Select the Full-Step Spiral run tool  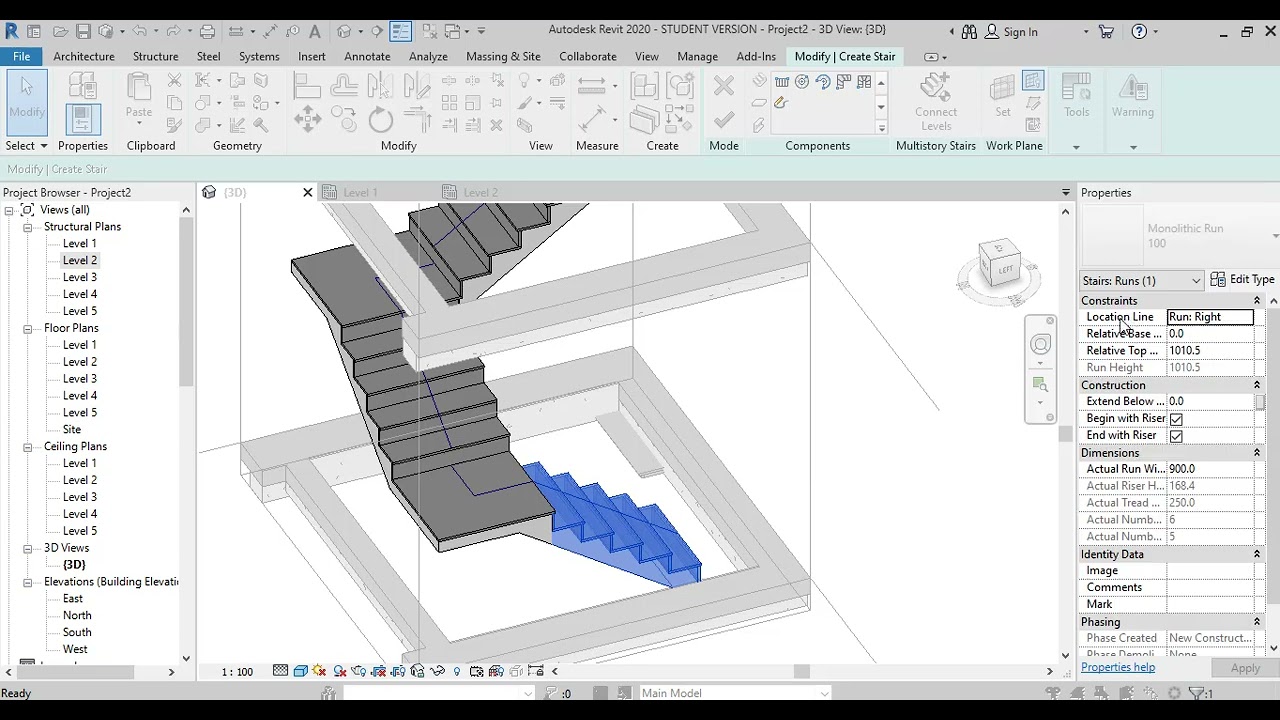click(x=802, y=82)
